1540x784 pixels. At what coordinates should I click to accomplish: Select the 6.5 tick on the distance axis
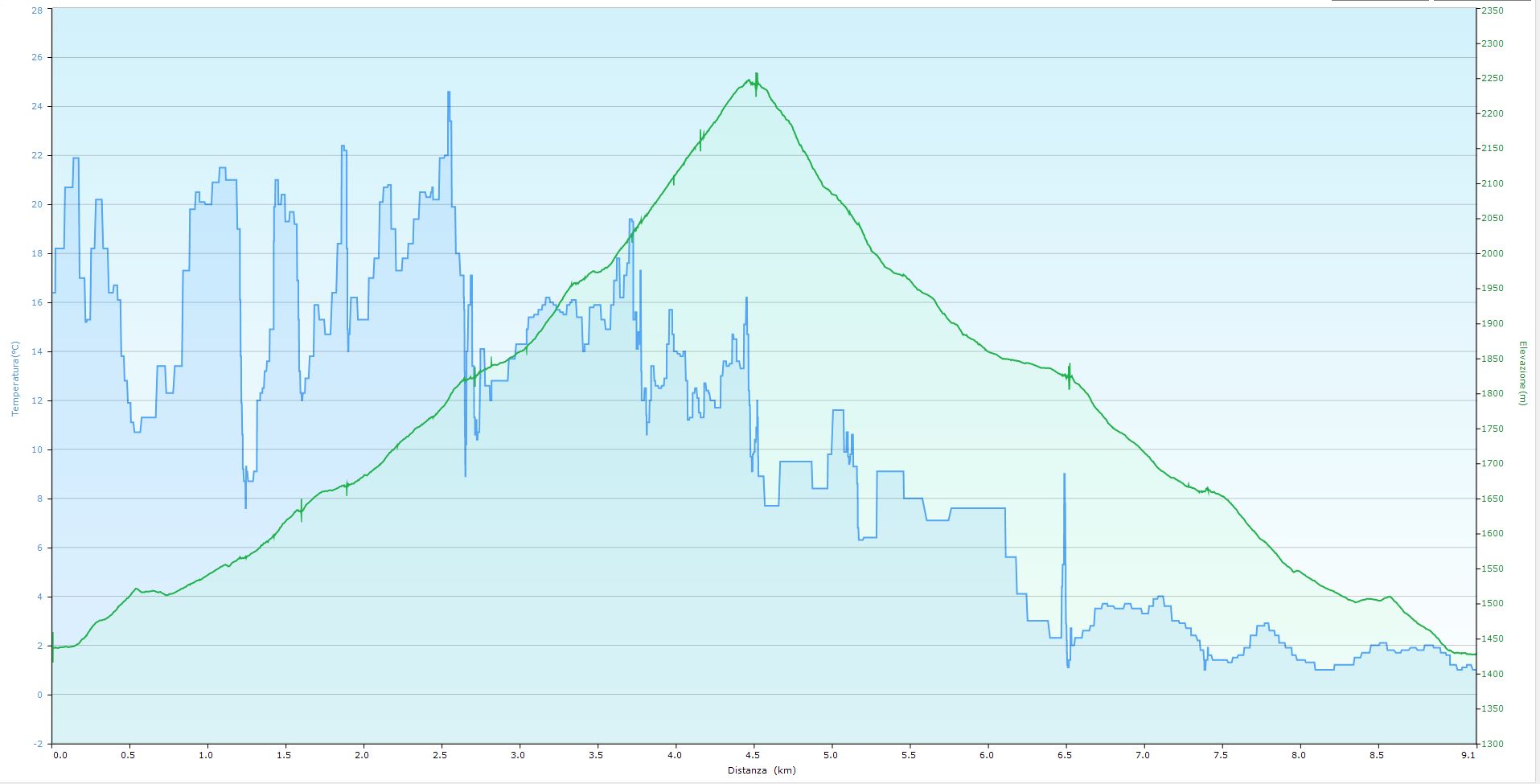pos(1065,755)
